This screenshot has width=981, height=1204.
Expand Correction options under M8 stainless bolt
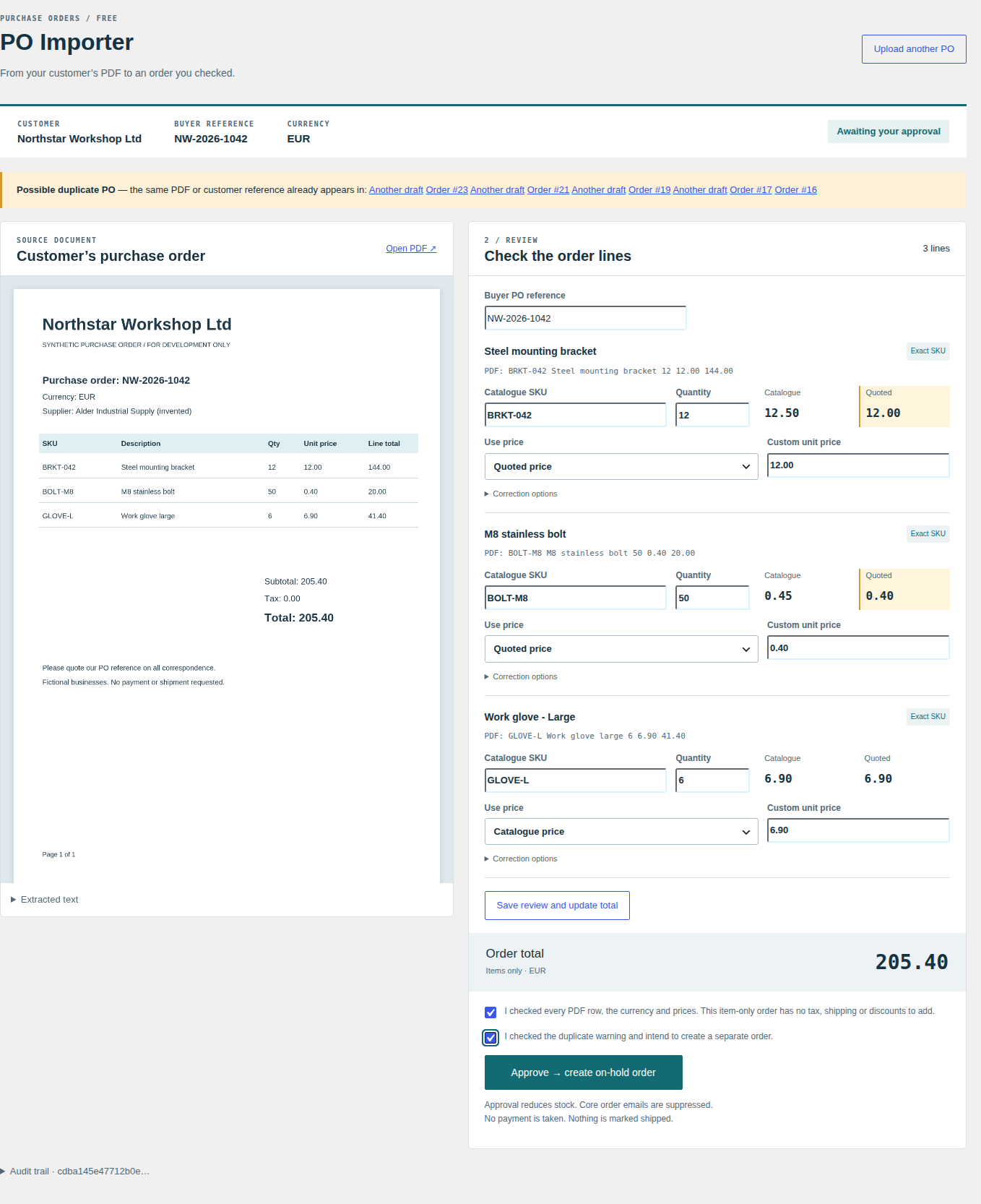[521, 677]
